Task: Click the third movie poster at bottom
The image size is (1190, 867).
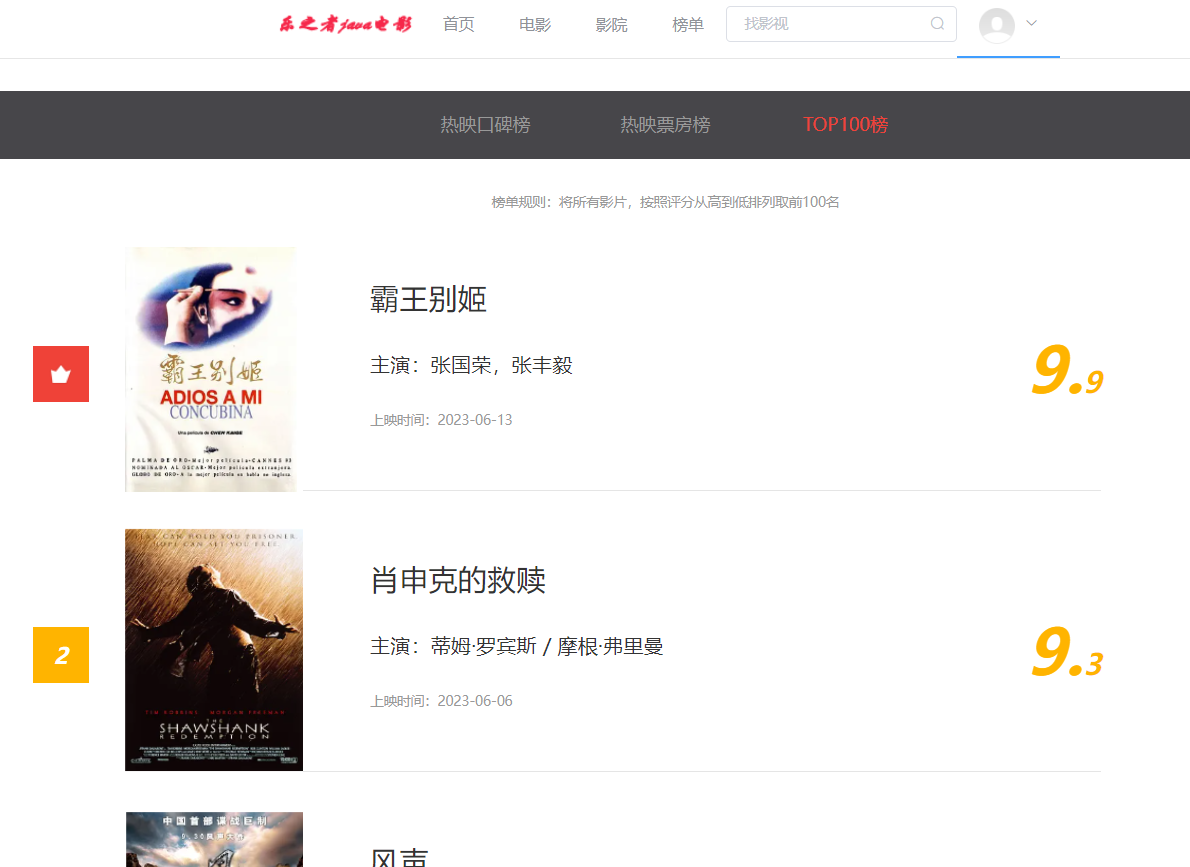Action: [x=214, y=838]
